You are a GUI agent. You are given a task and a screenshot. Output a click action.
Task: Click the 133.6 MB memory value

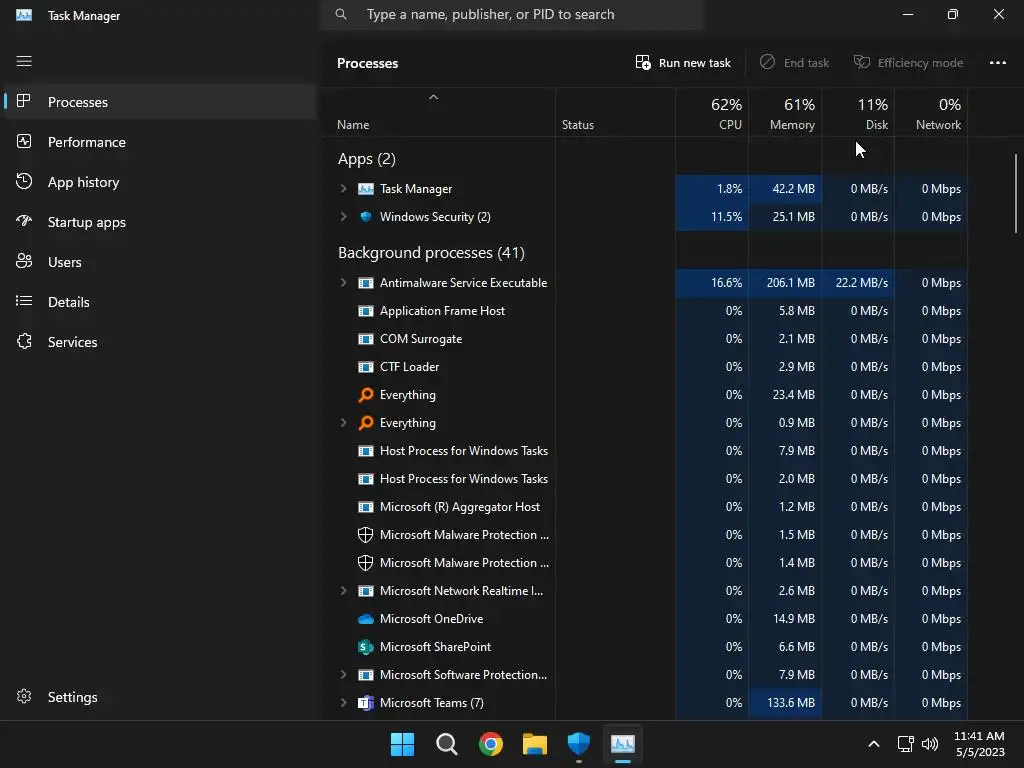point(790,703)
